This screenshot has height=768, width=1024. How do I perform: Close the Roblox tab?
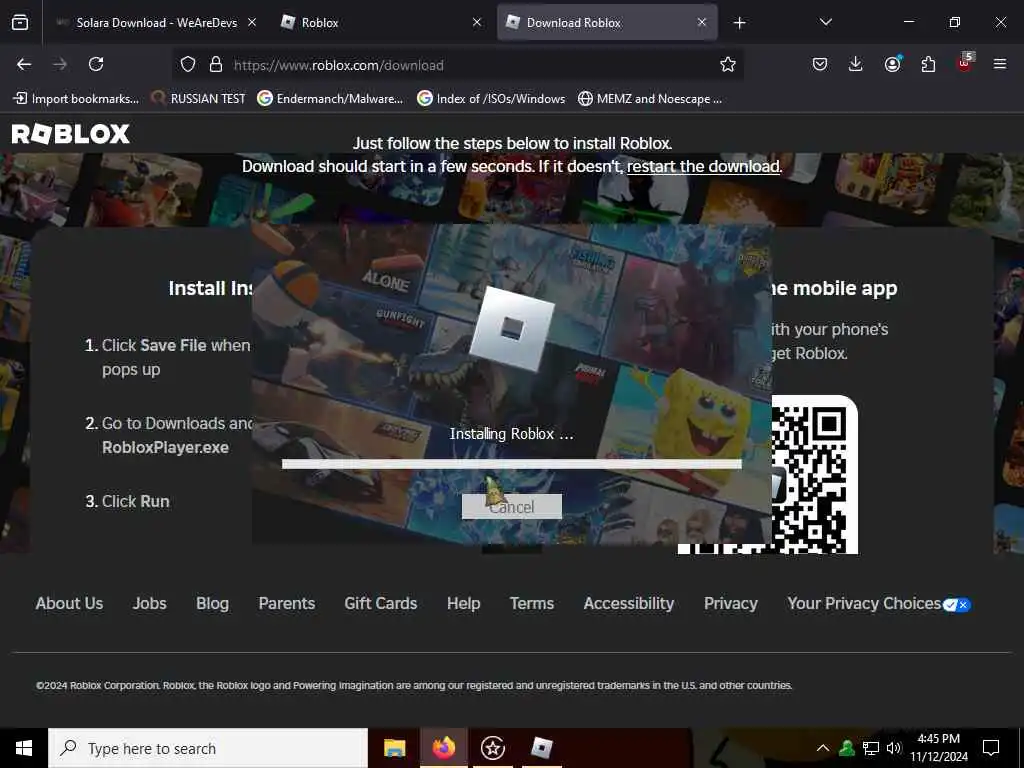[477, 22]
